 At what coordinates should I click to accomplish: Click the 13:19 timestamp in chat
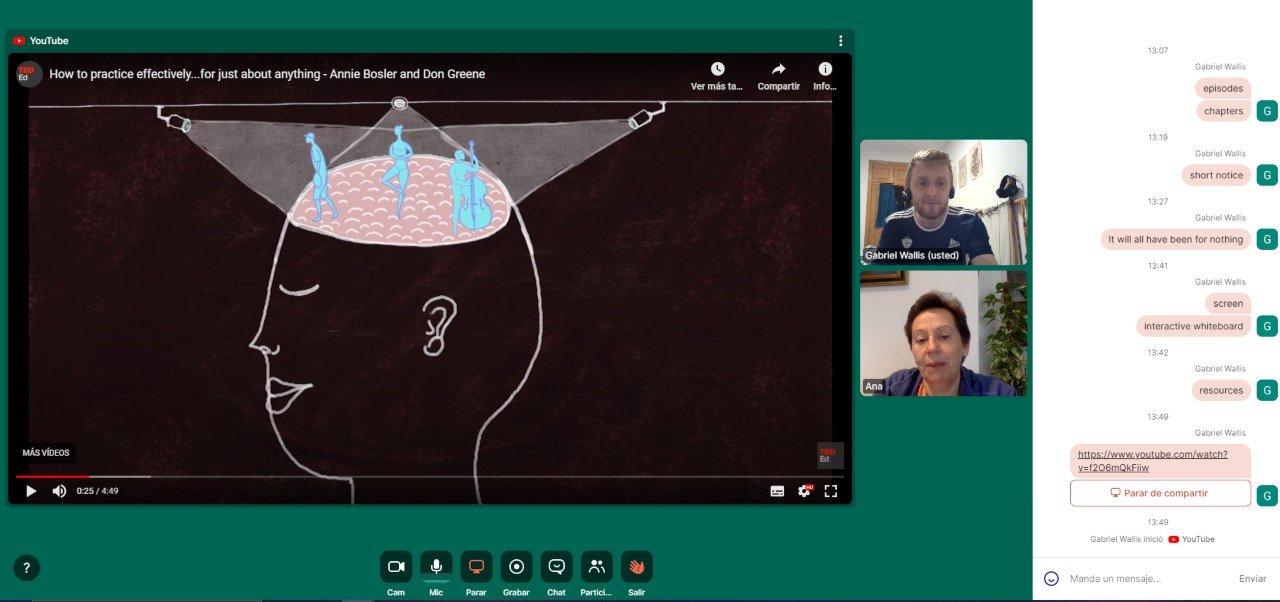[1158, 137]
